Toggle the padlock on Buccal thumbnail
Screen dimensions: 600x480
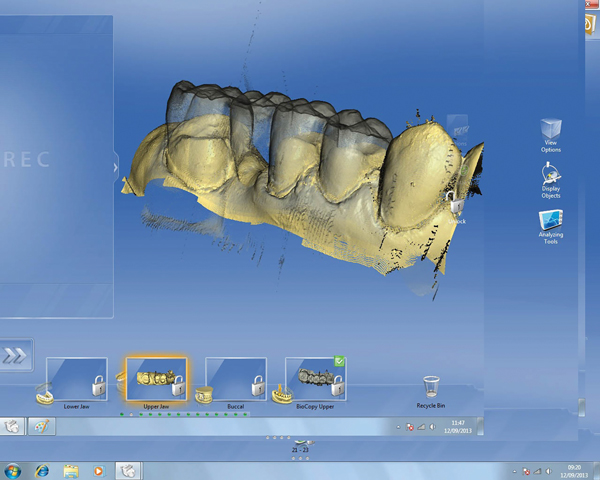click(257, 386)
